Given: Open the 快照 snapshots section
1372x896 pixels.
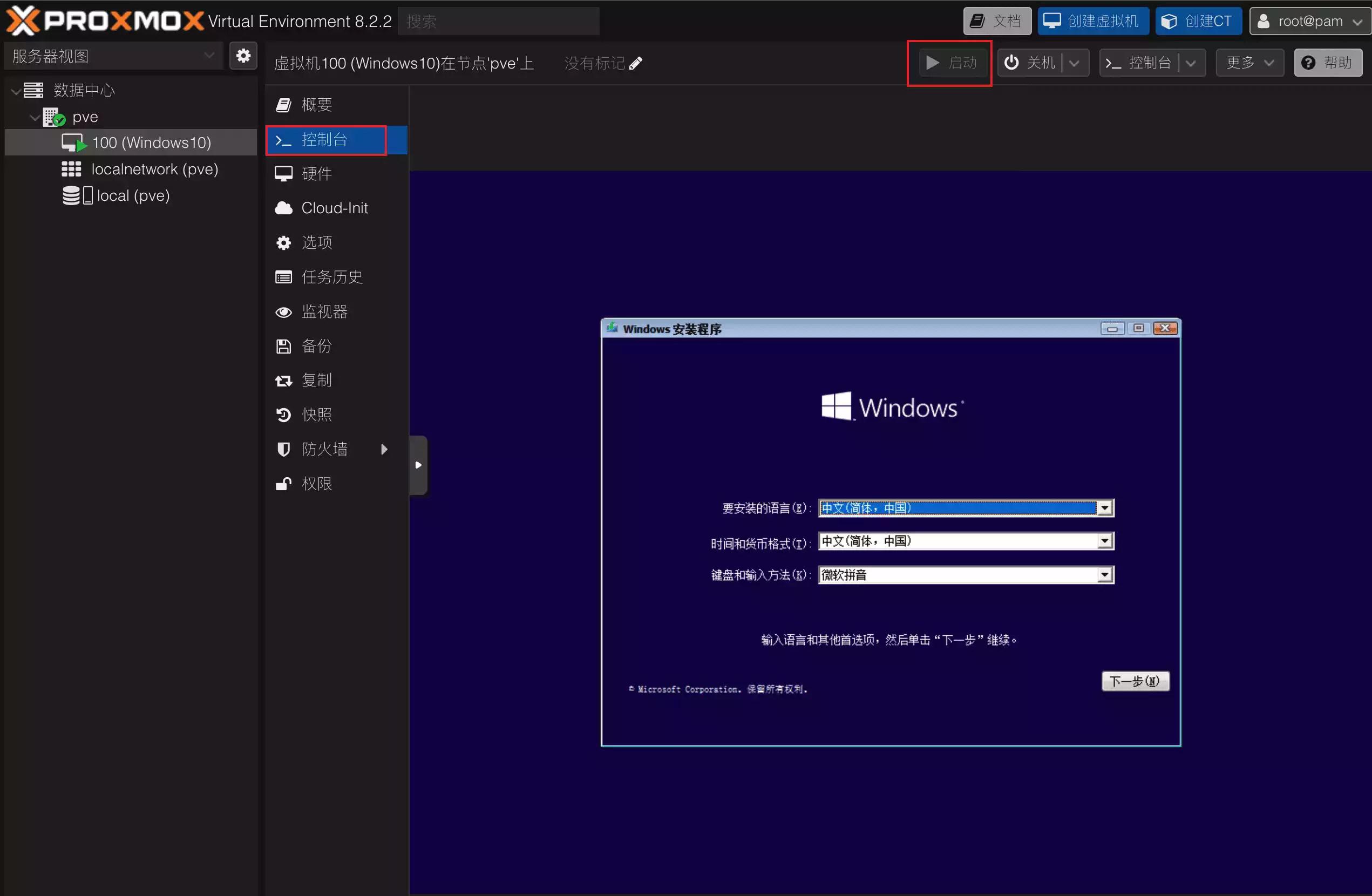Looking at the screenshot, I should [316, 415].
